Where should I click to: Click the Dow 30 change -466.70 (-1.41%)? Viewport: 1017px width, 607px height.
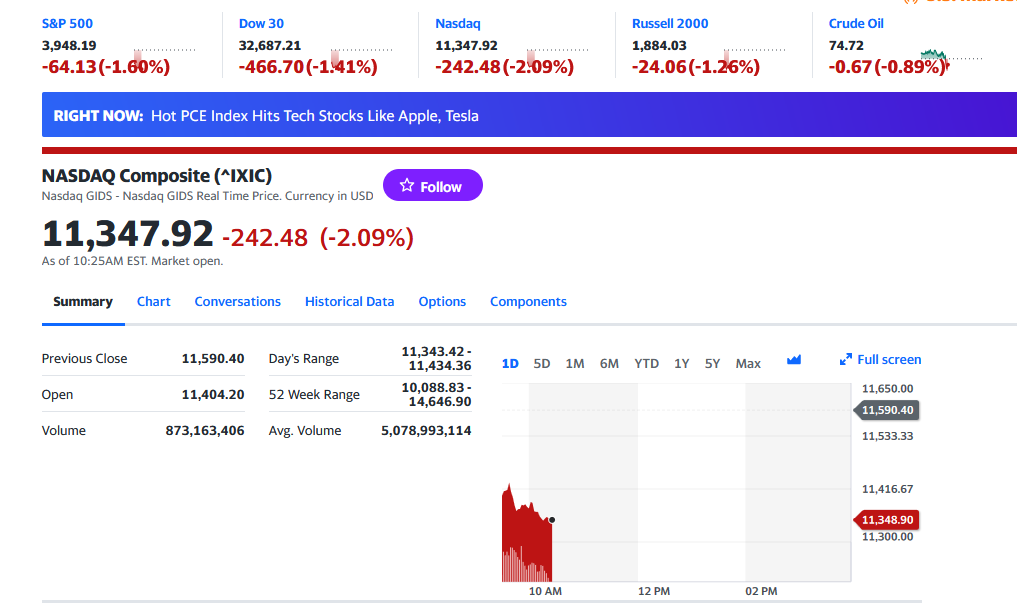pos(307,67)
